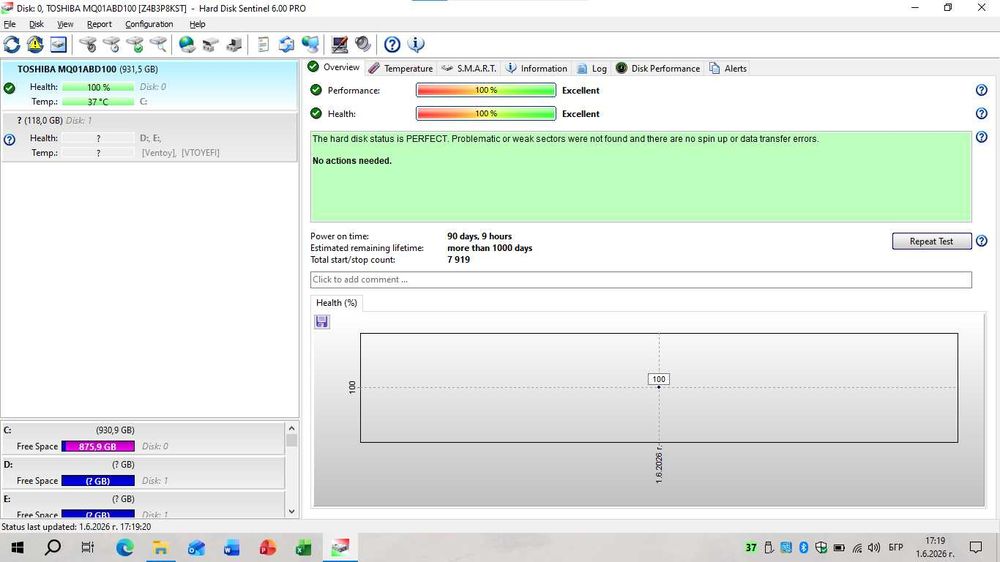
Task: Click the 'Click to add comment' field
Action: click(x=640, y=279)
